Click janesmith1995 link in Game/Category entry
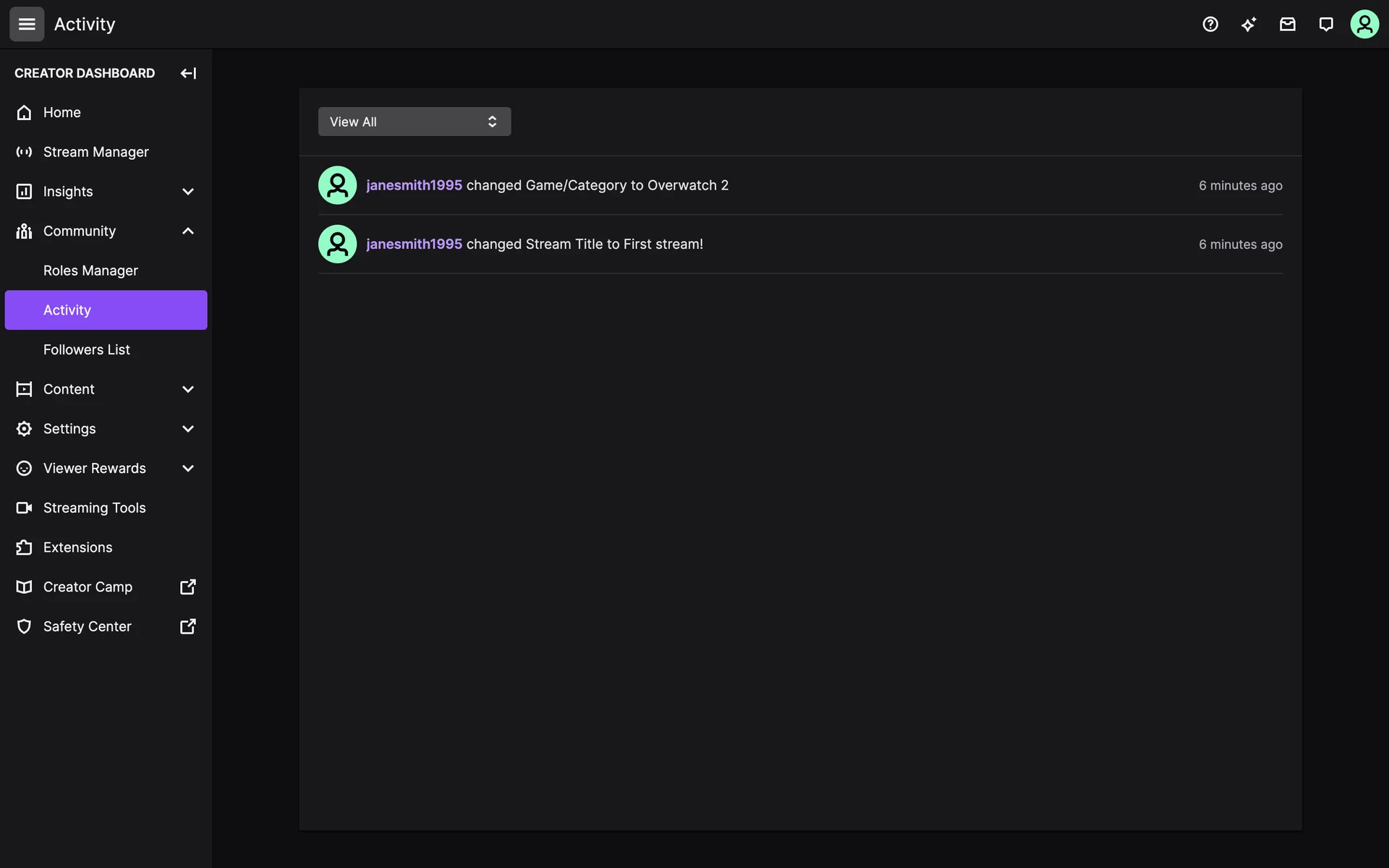 tap(414, 185)
